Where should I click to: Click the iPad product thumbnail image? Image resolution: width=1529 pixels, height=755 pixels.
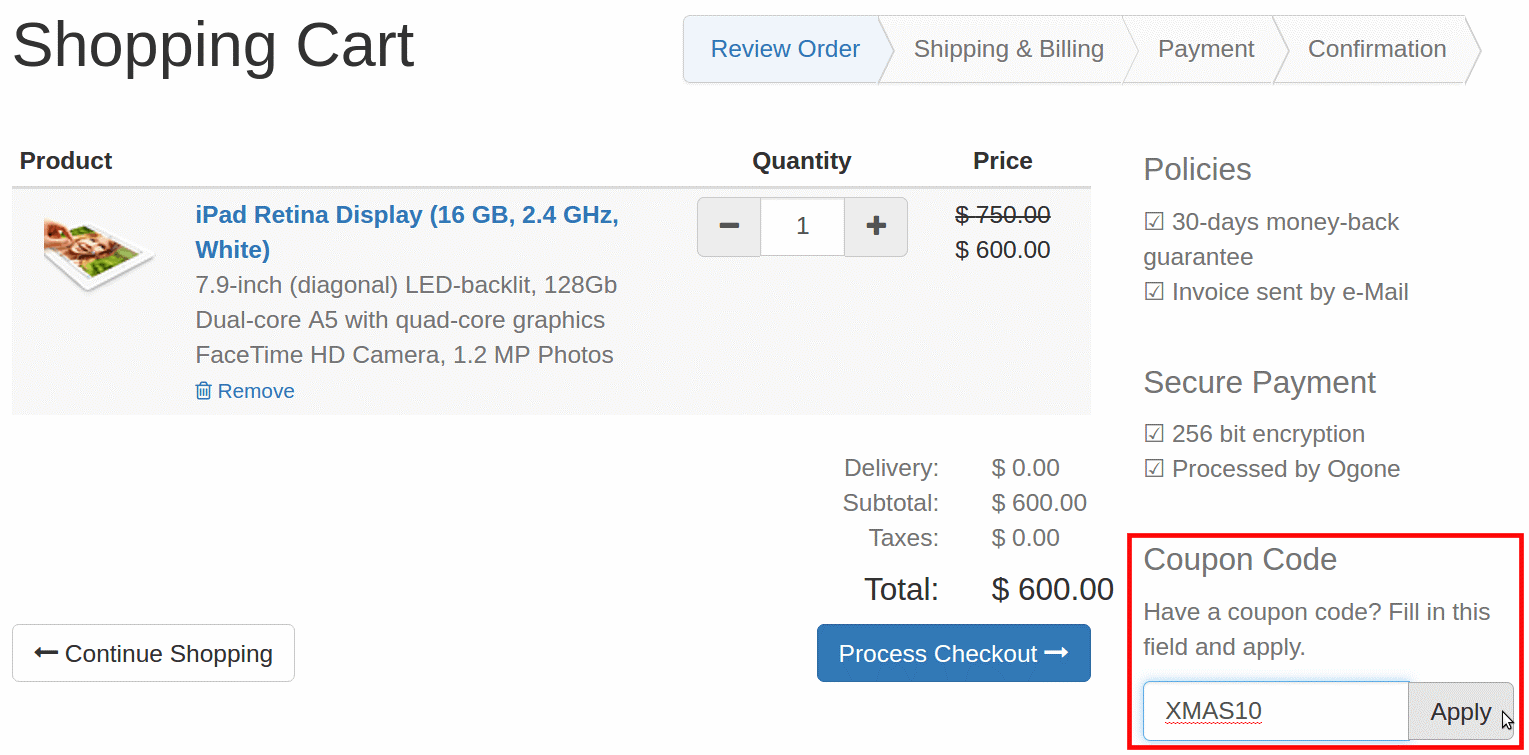point(98,253)
